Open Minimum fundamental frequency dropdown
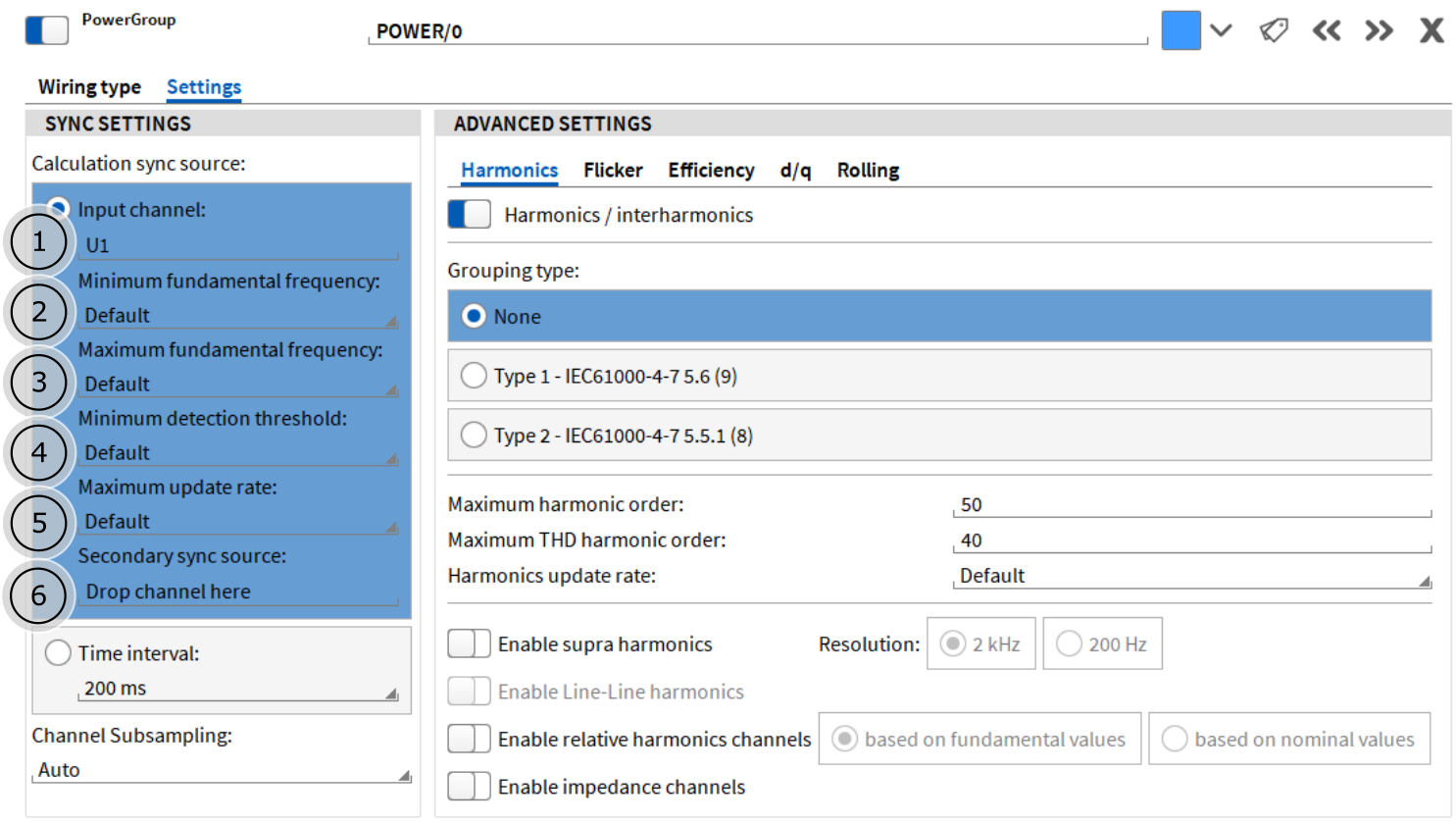Image resolution: width=1456 pixels, height=823 pixels. point(238,316)
